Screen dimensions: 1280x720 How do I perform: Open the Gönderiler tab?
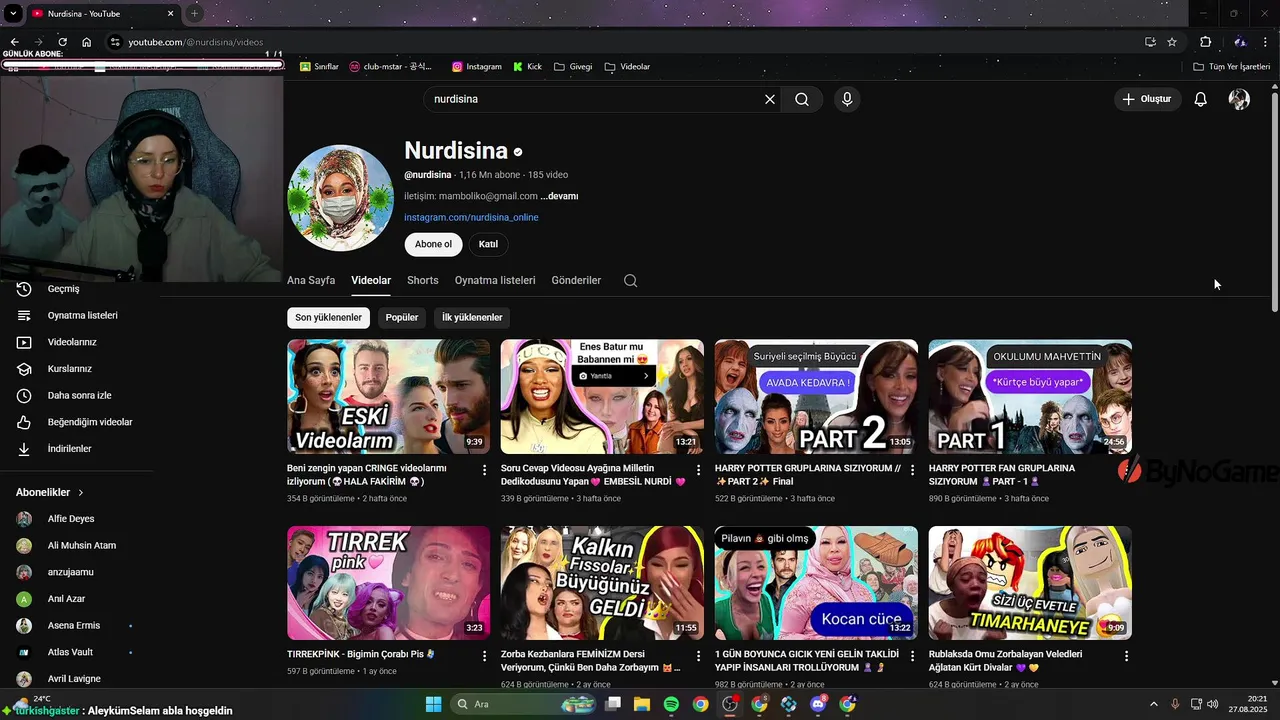576,281
